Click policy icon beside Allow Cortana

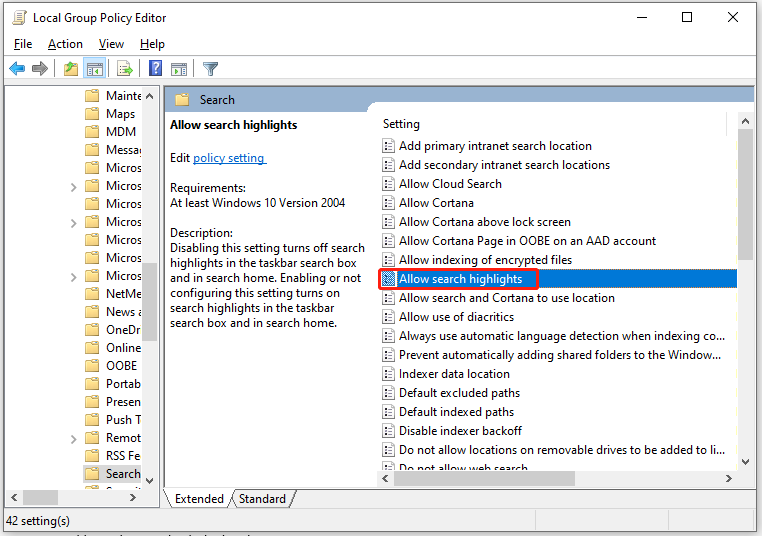tap(388, 203)
